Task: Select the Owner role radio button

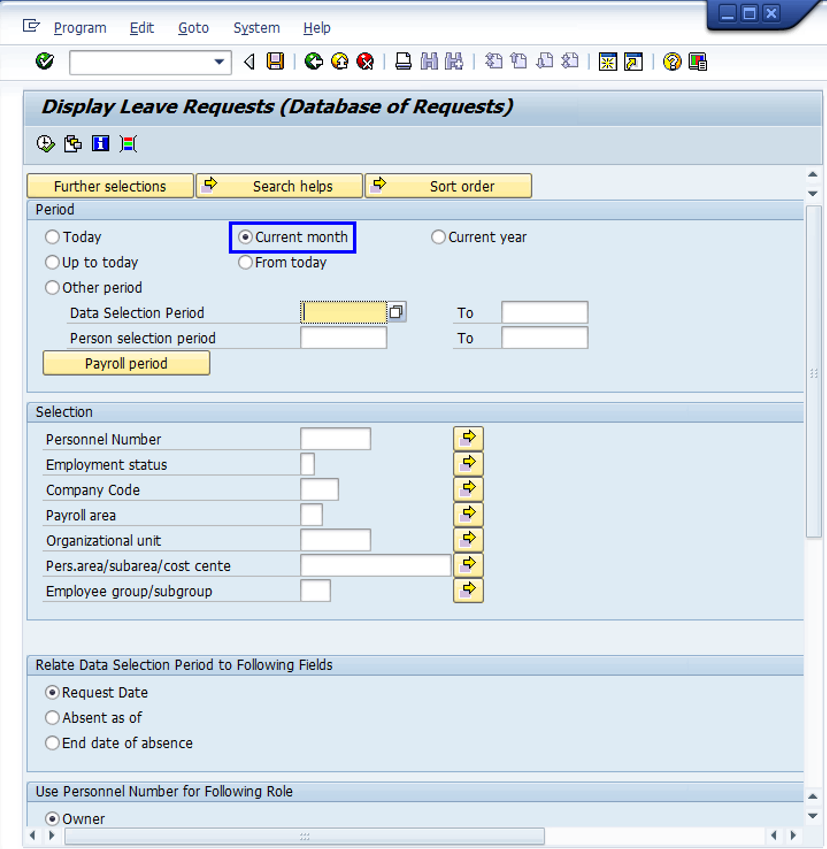Action: (52, 819)
